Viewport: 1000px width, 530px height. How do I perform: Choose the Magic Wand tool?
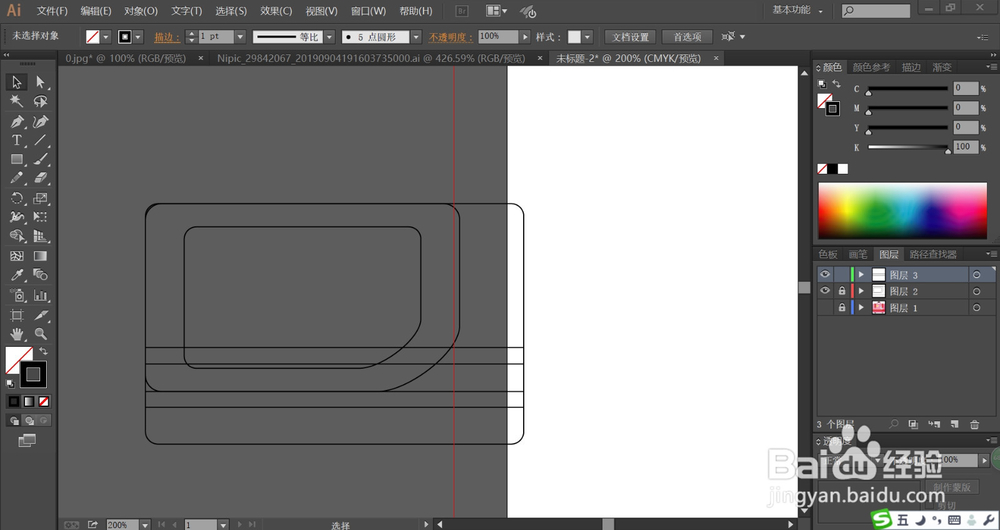click(x=17, y=101)
